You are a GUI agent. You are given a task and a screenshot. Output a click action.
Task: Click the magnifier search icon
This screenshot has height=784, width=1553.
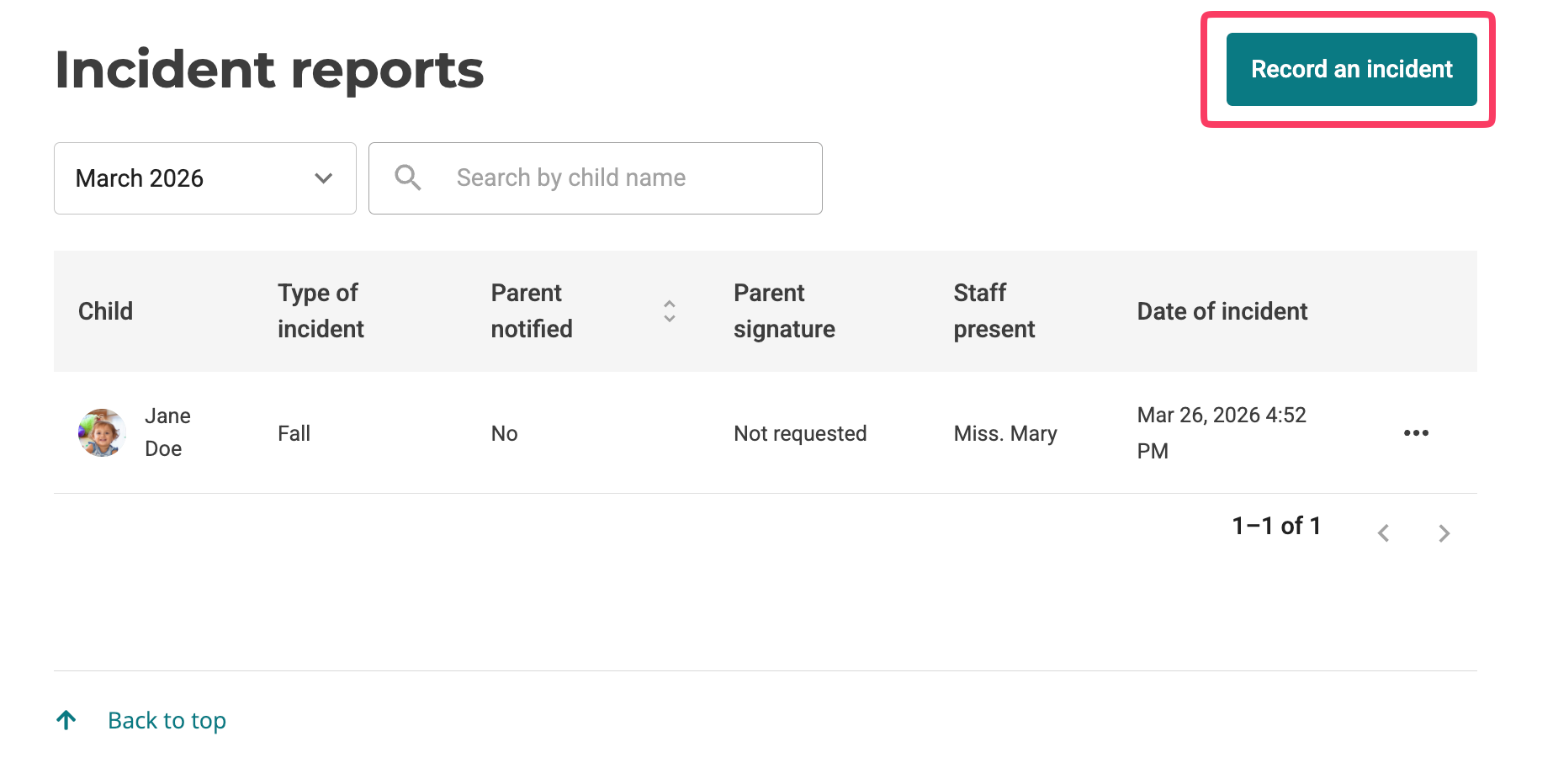(x=408, y=177)
